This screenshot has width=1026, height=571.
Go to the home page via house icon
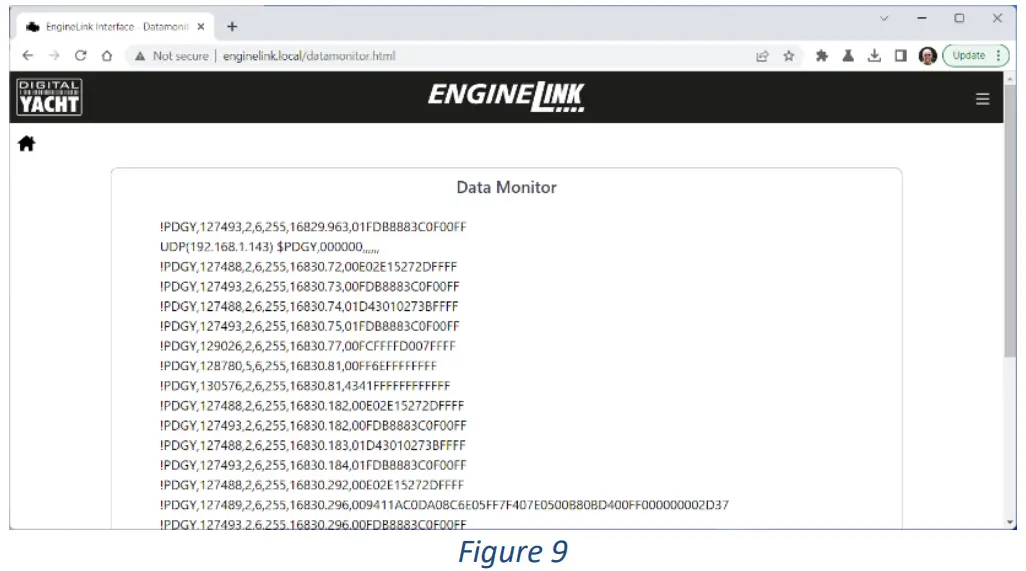click(x=26, y=143)
